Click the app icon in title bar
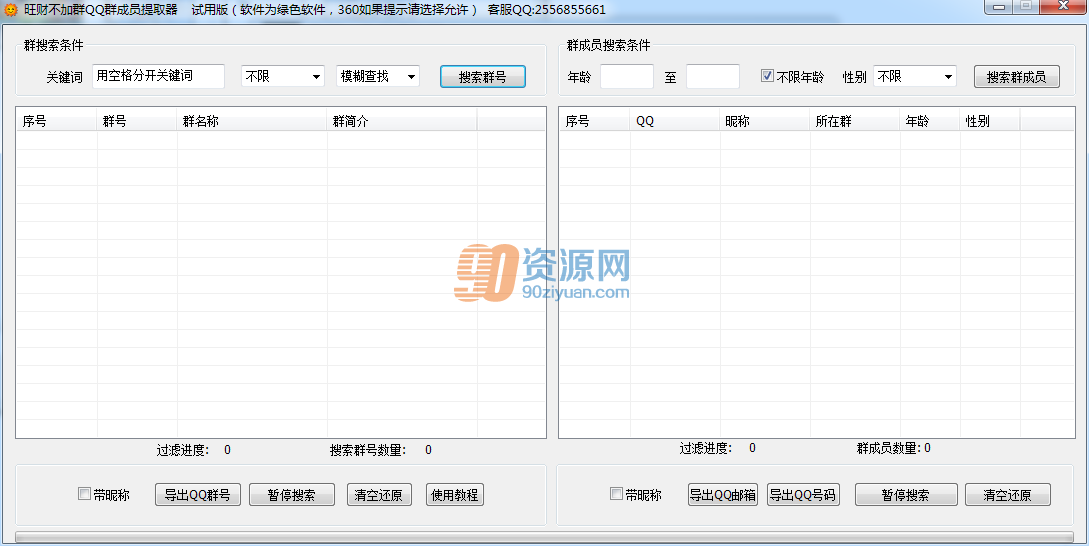This screenshot has height=546, width=1089. point(10,10)
